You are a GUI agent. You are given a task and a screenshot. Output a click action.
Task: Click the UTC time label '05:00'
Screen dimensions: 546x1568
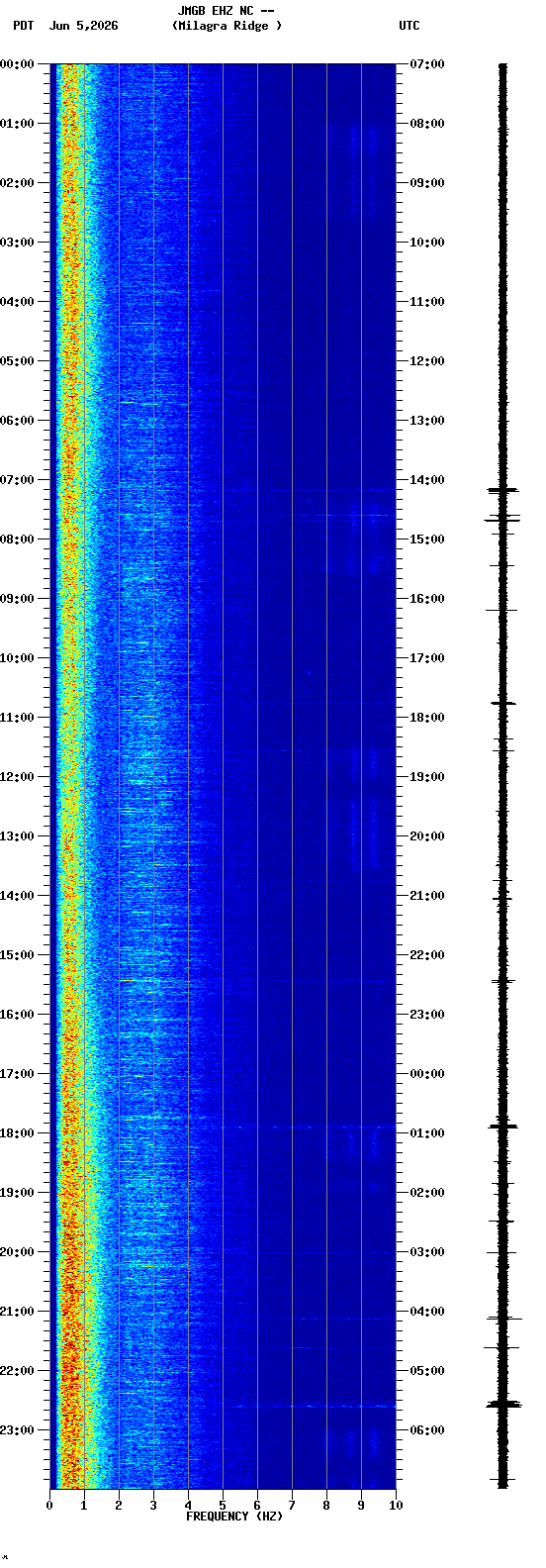pos(427,1371)
